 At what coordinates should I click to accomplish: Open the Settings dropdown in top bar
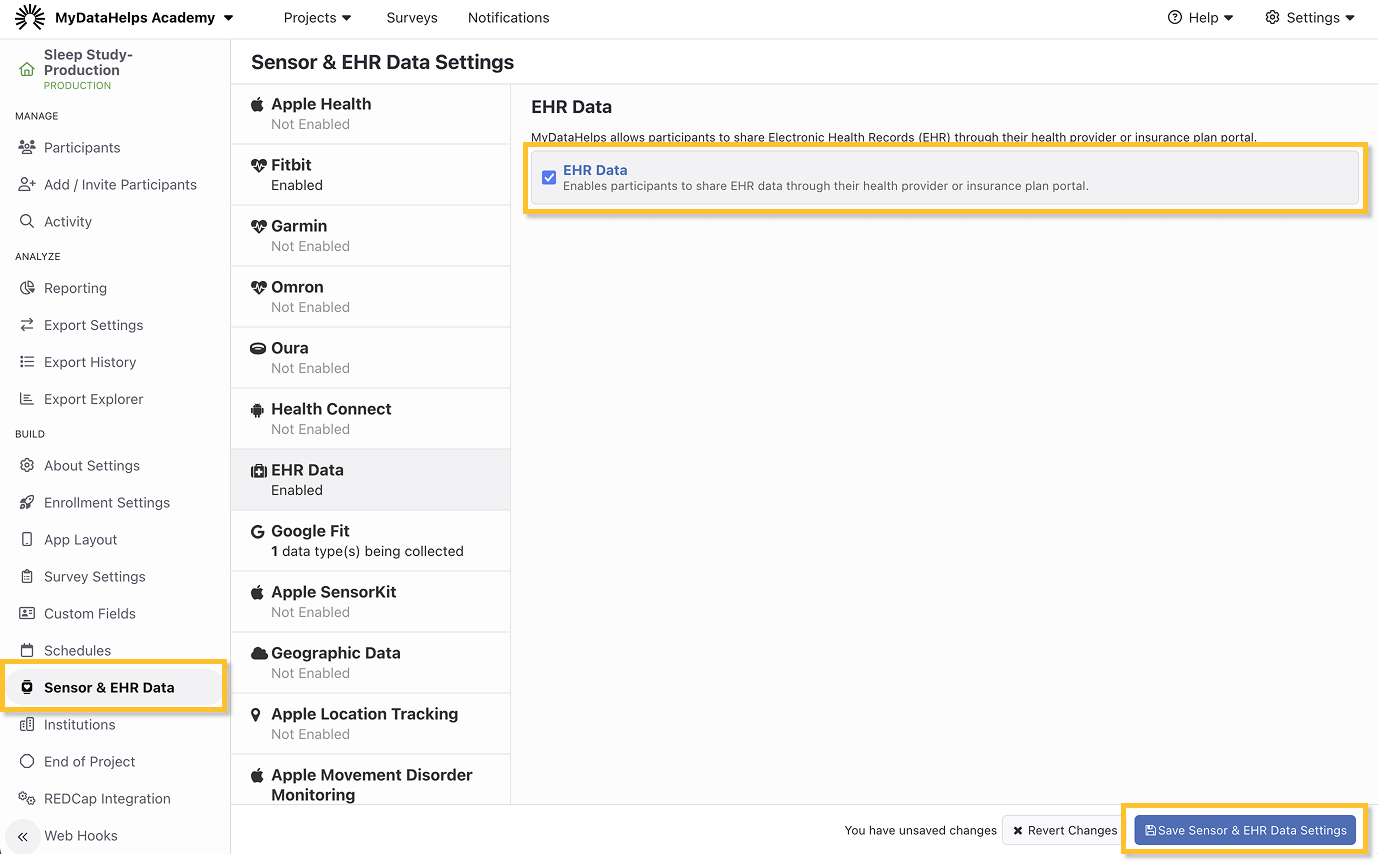[1310, 18]
